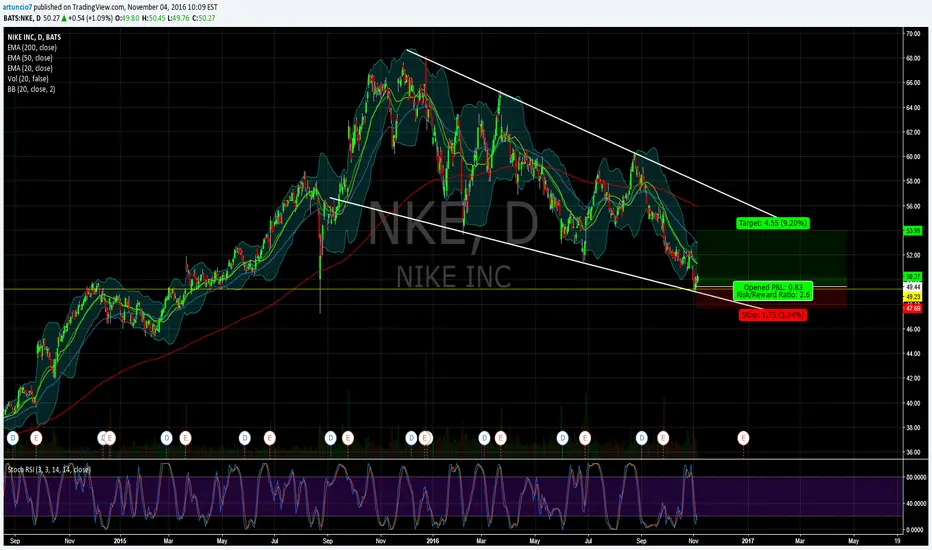Click the 36.00 price scale label
932x550 pixels.
pyautogui.click(x=912, y=452)
